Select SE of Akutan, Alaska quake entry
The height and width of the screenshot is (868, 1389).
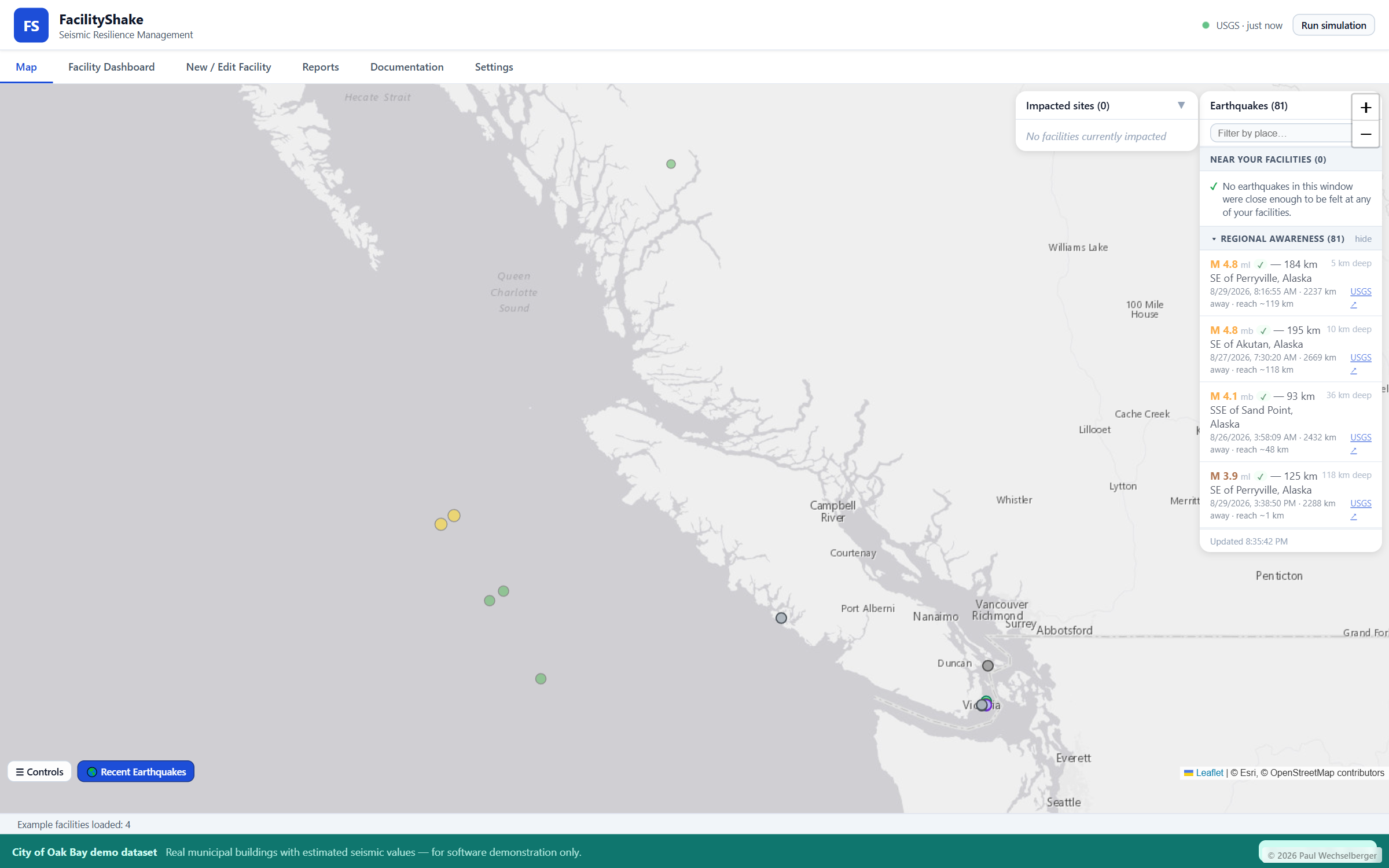coord(1291,350)
